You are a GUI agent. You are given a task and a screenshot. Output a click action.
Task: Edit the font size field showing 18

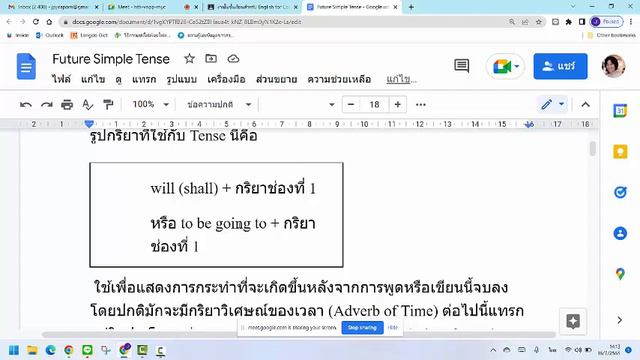click(x=374, y=104)
